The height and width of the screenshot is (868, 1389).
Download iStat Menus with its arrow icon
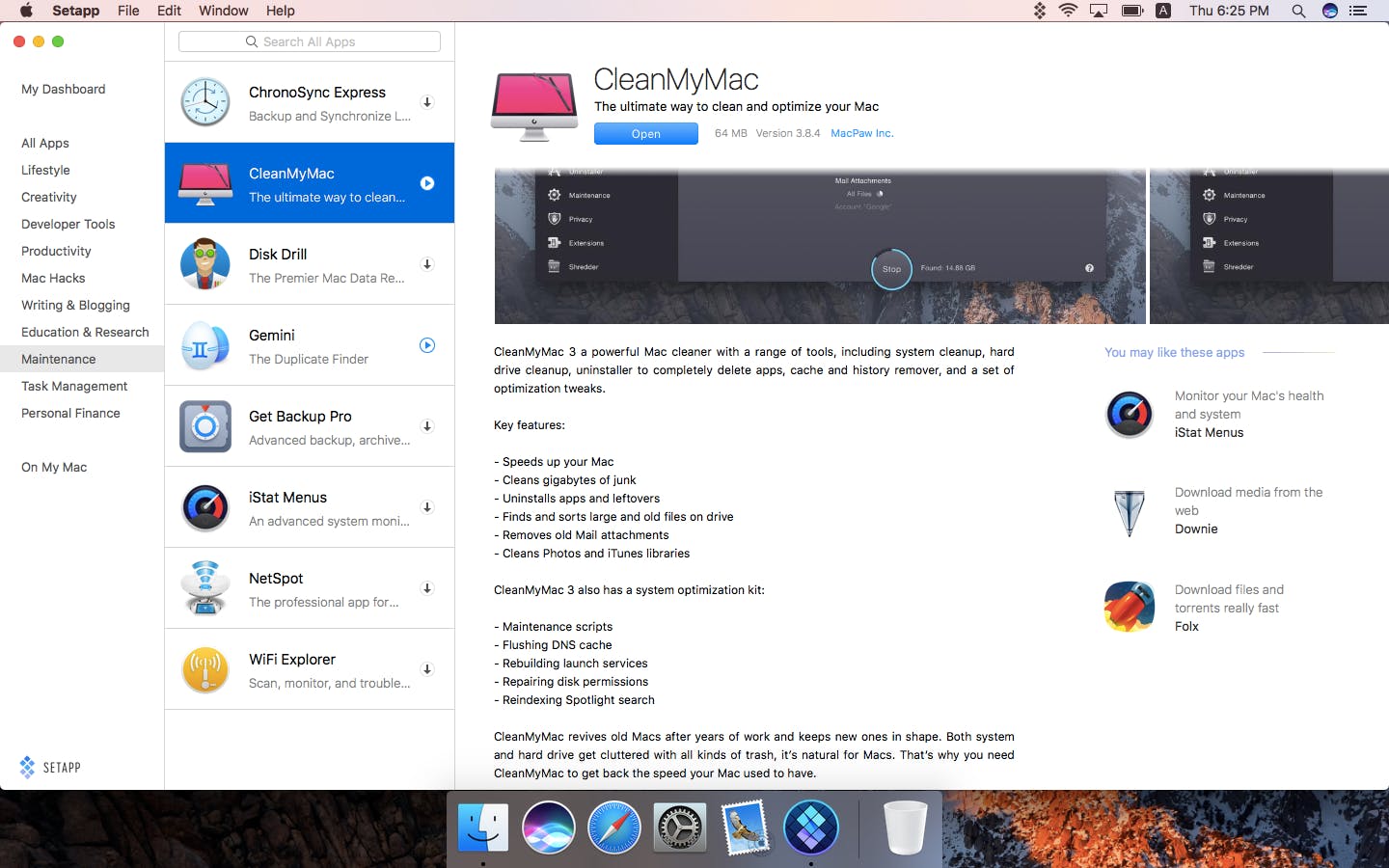coord(427,507)
